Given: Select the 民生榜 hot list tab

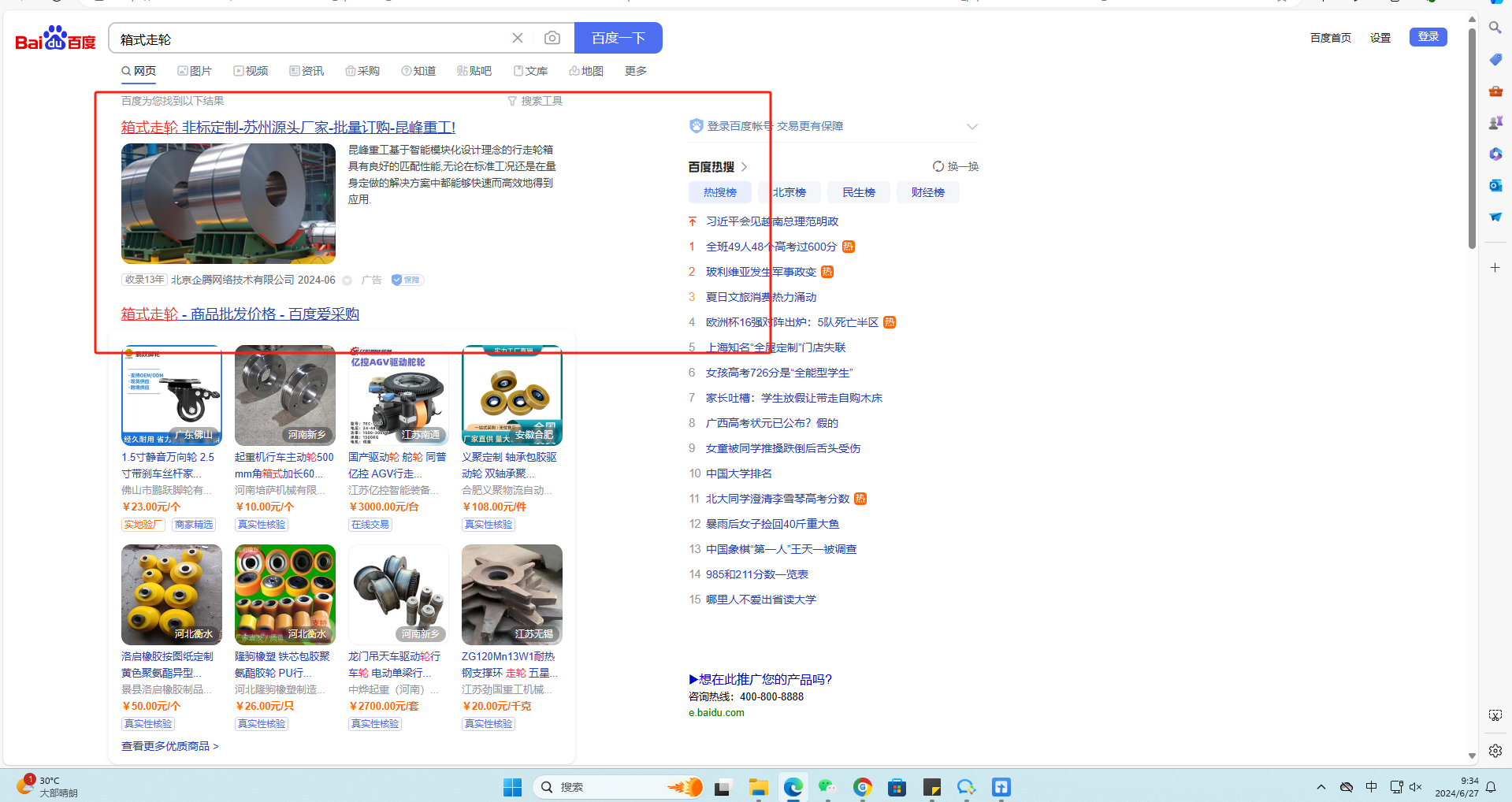Looking at the screenshot, I should pos(859,192).
